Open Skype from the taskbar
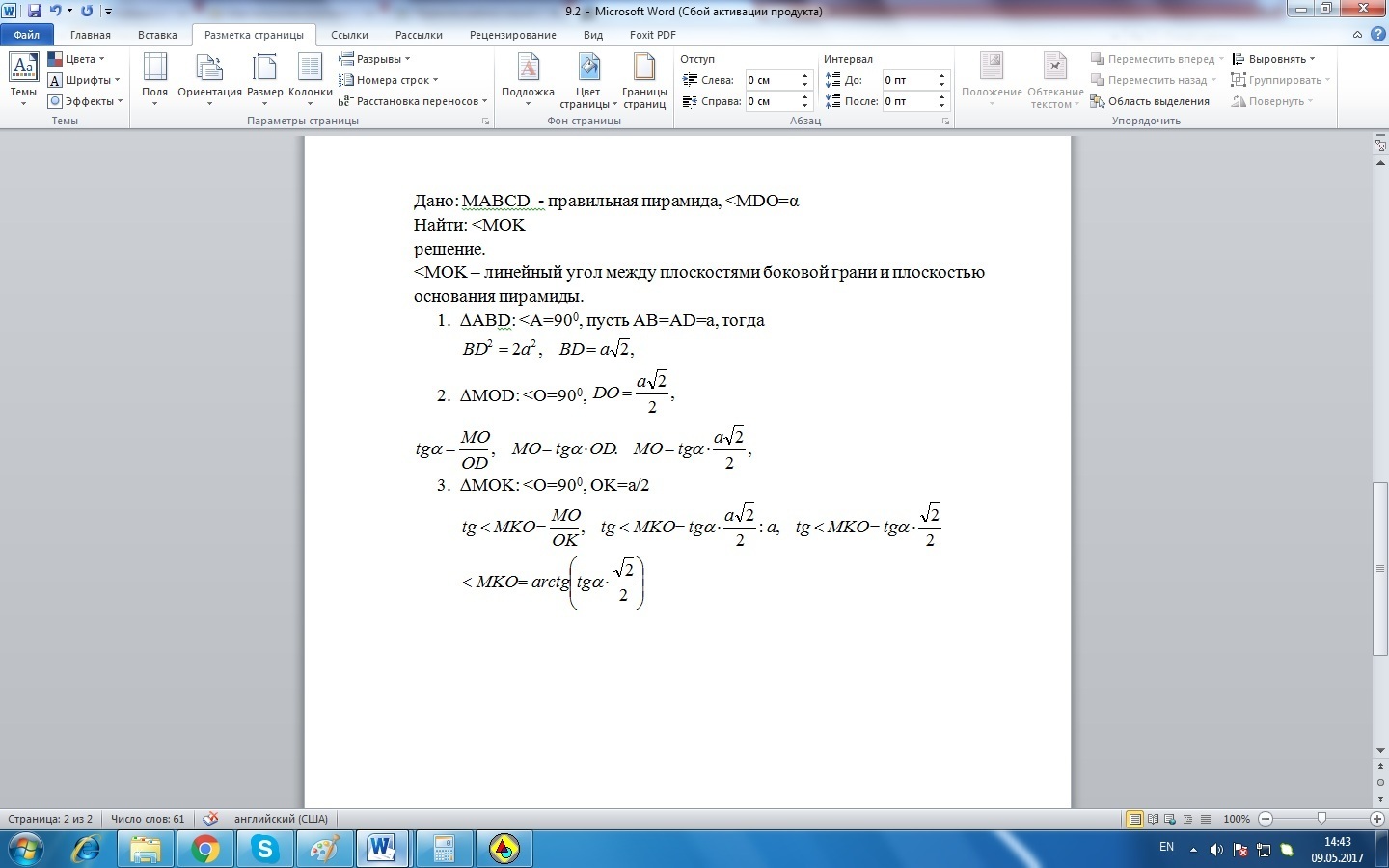Image resolution: width=1389 pixels, height=868 pixels. coord(264,850)
